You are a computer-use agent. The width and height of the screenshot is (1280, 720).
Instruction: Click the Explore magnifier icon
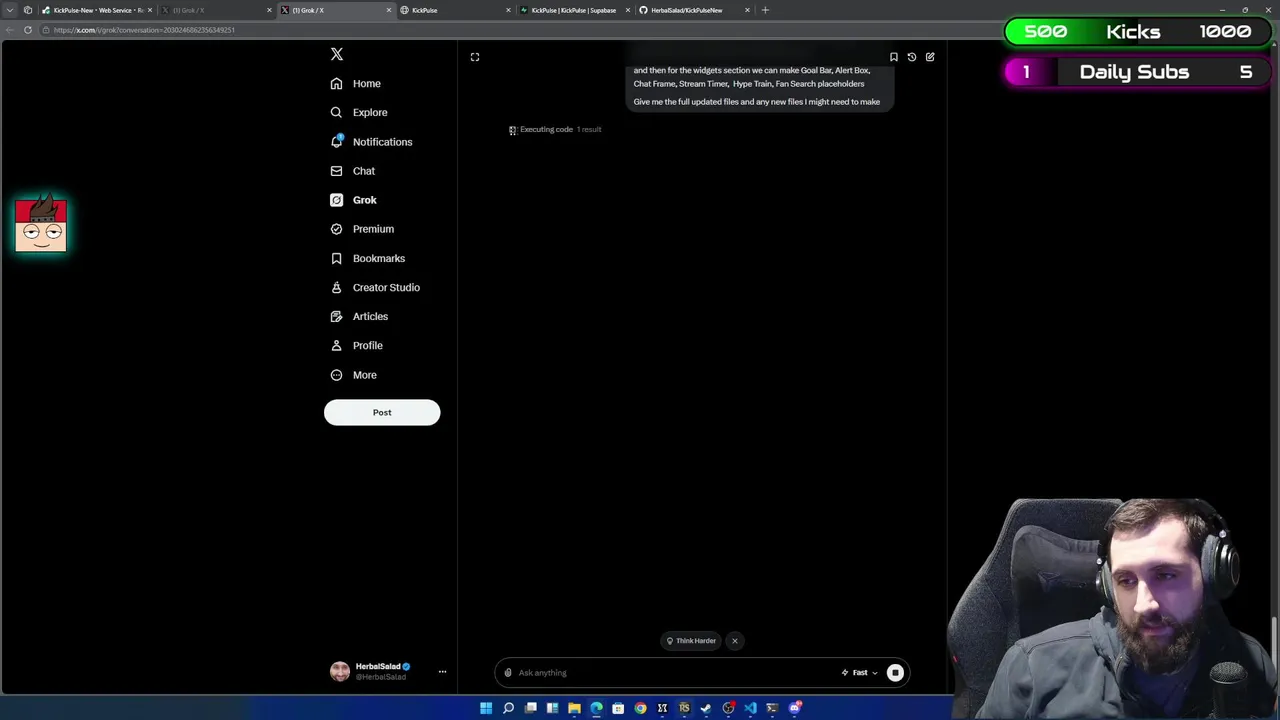point(336,113)
